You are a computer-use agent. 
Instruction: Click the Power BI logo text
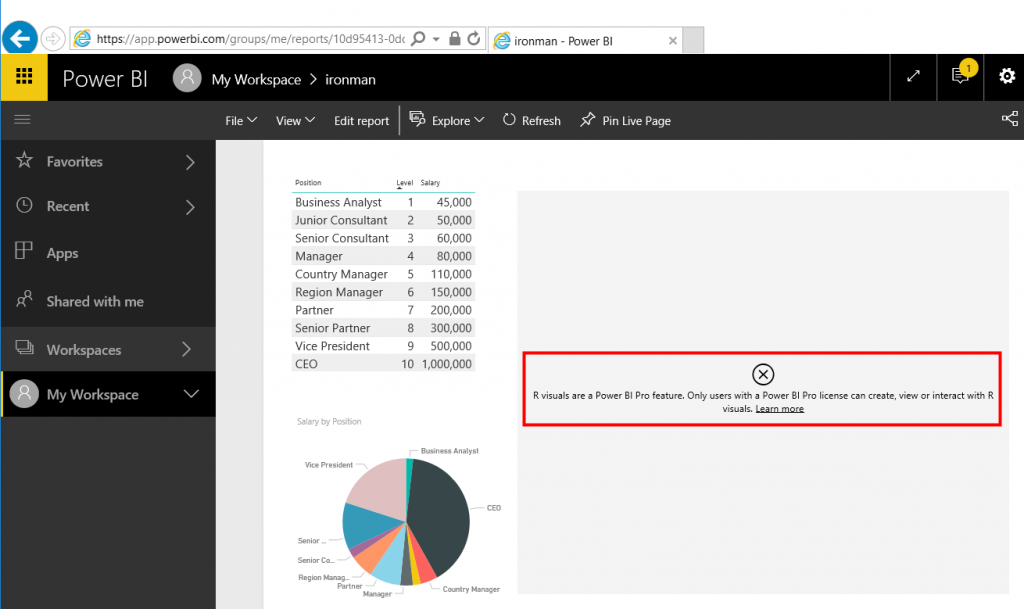point(104,79)
